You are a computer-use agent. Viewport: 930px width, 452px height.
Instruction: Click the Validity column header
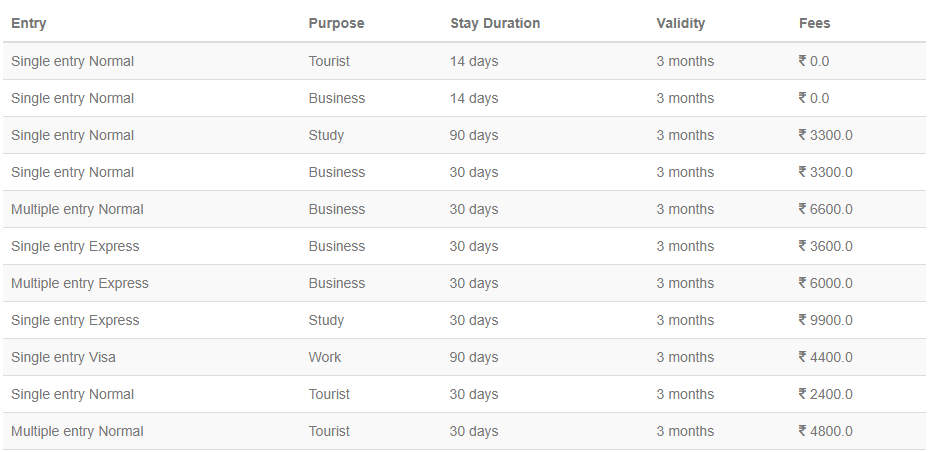[x=680, y=23]
